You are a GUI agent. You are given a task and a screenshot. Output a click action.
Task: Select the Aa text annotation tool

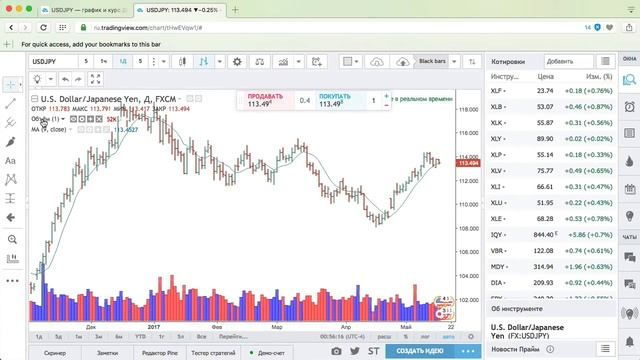click(x=10, y=161)
